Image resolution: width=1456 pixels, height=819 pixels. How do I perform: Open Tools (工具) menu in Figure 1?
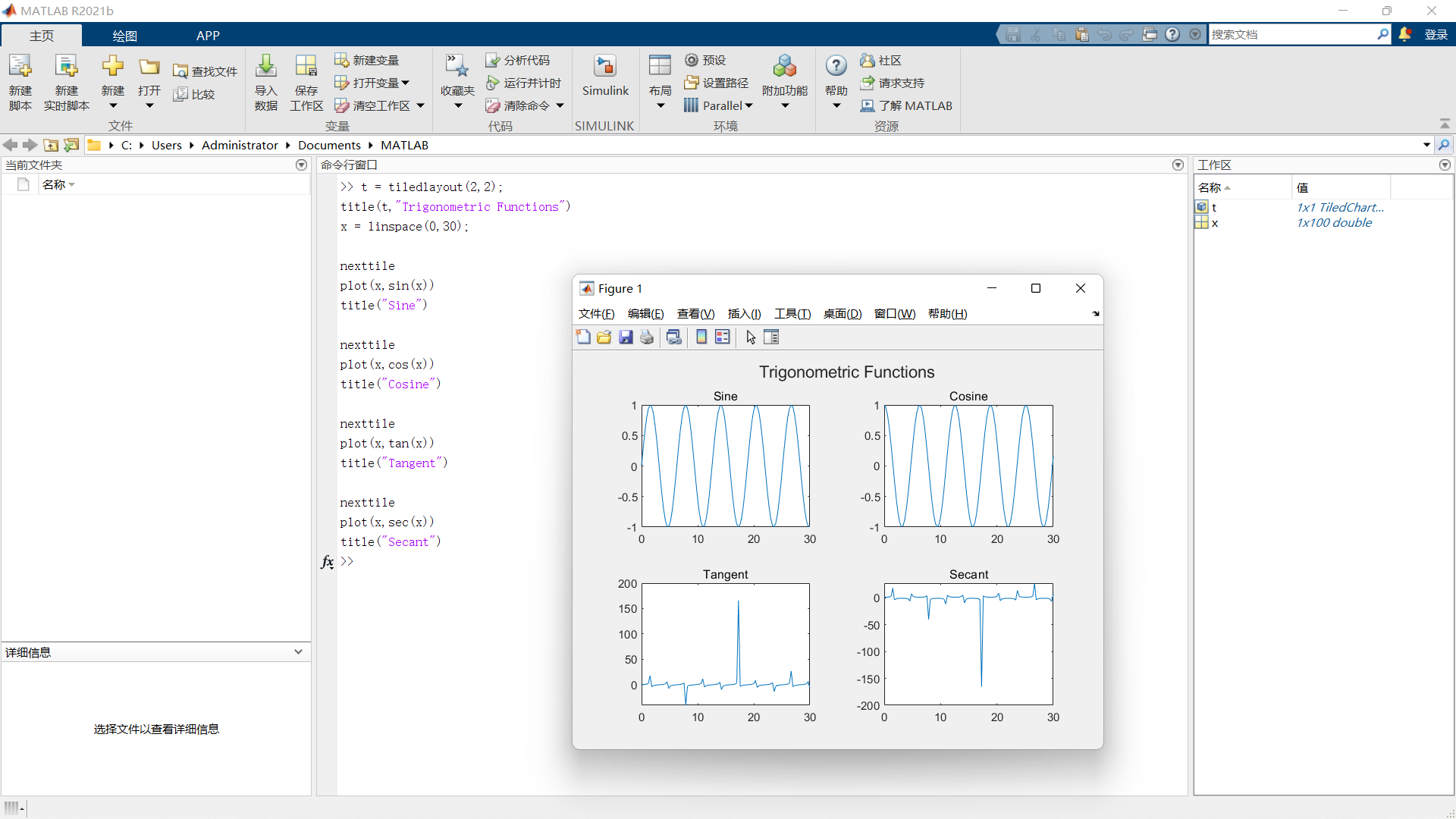[792, 314]
